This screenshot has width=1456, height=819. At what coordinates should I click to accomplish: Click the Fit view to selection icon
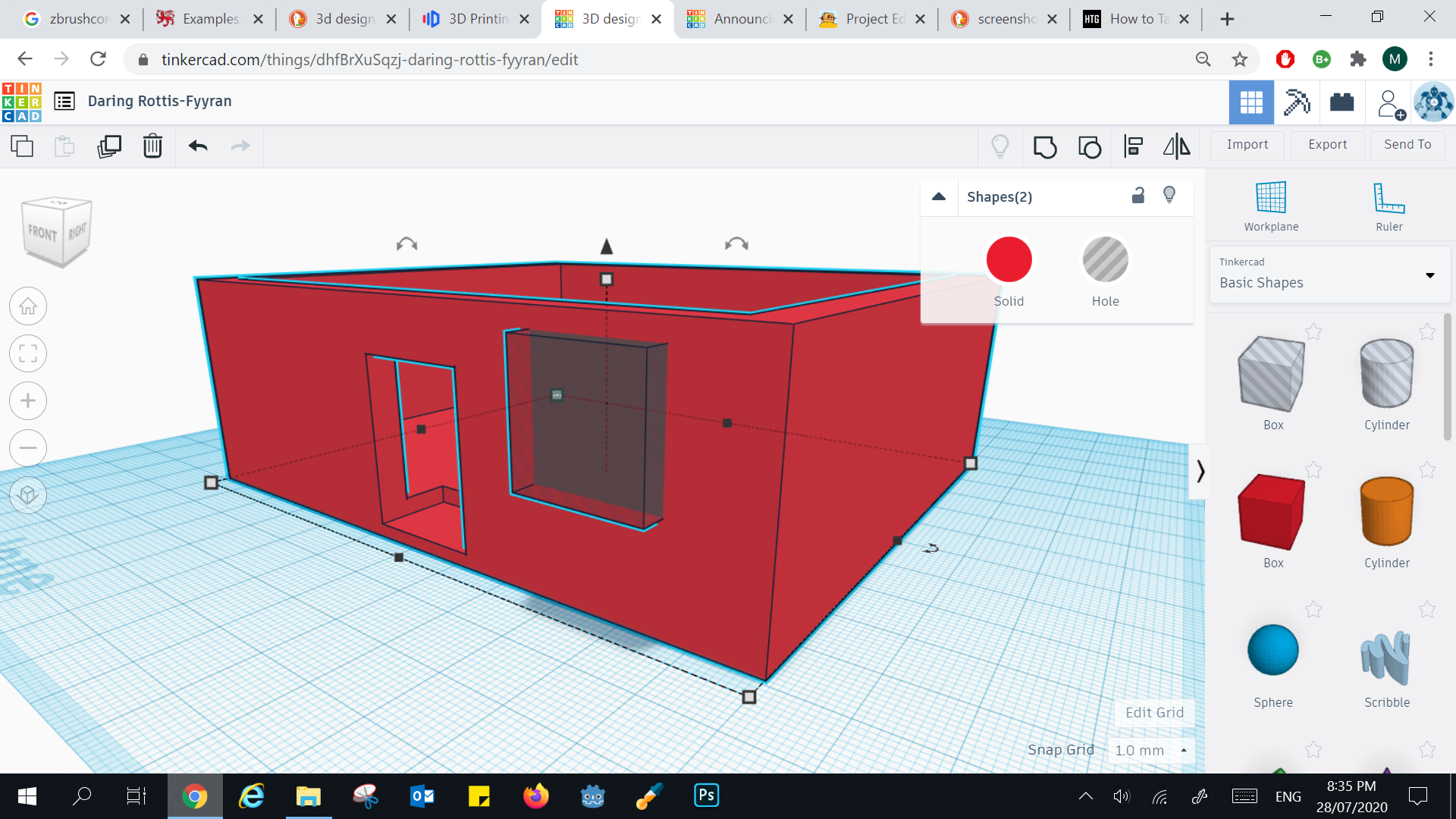(28, 353)
